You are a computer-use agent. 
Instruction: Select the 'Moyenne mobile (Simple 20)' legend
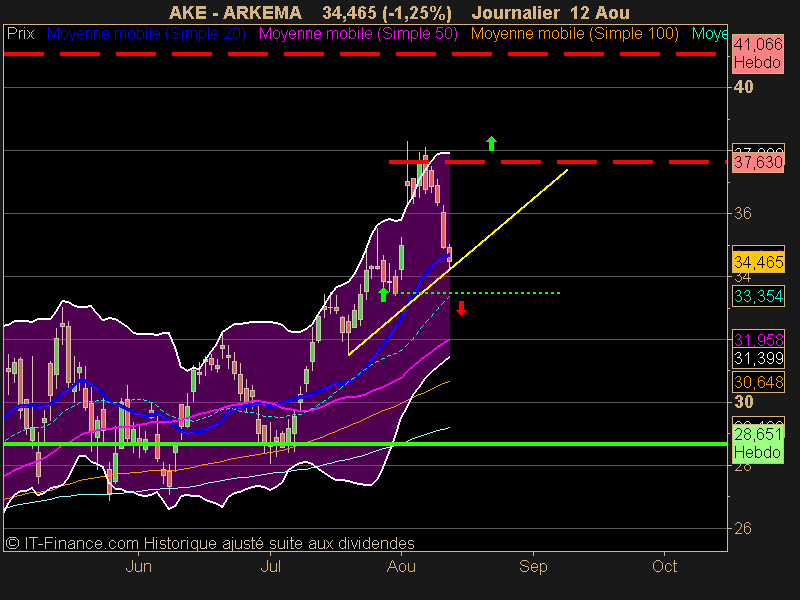click(x=146, y=34)
